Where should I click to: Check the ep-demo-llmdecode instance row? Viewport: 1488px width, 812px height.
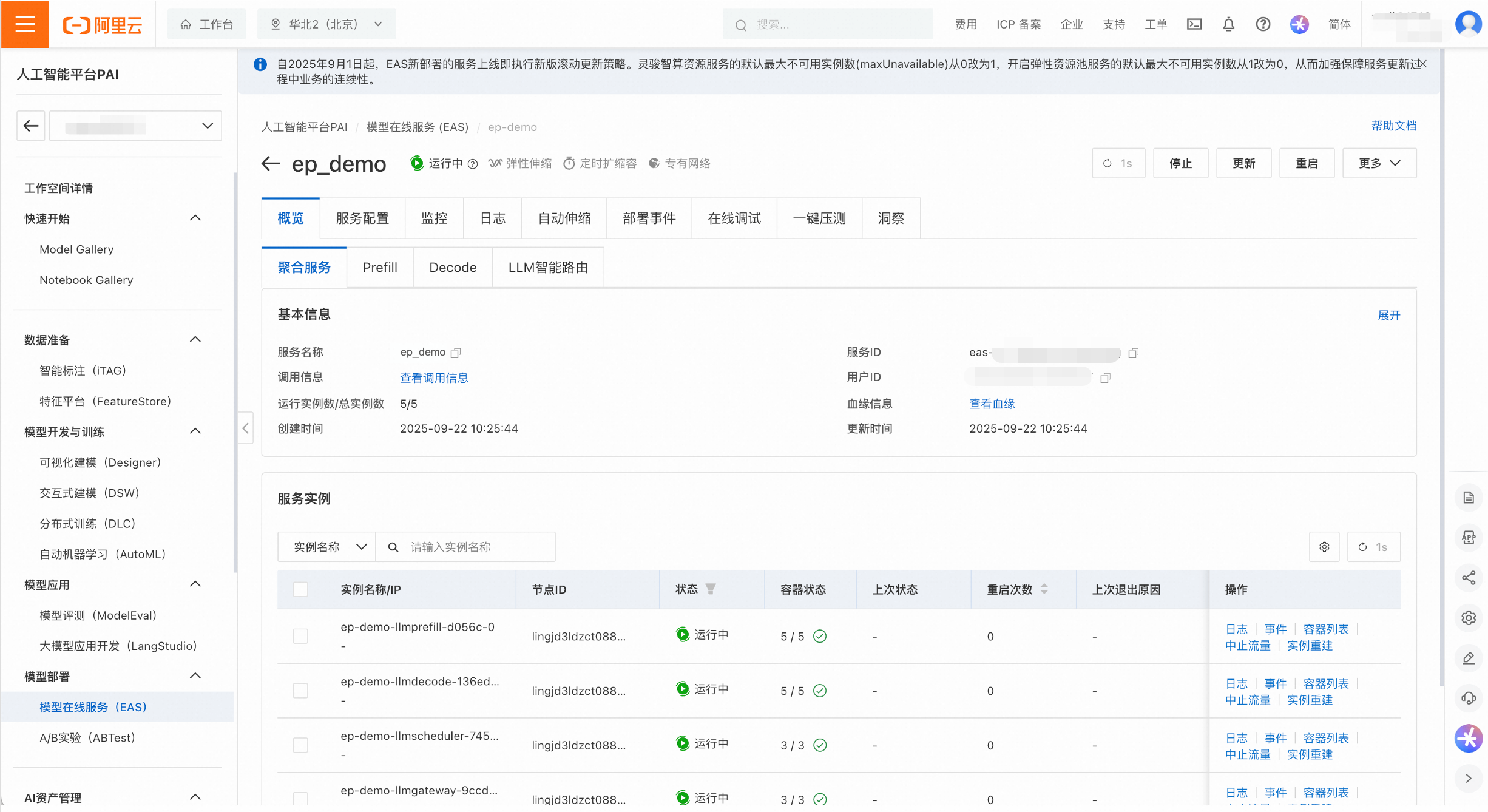pyautogui.click(x=300, y=691)
